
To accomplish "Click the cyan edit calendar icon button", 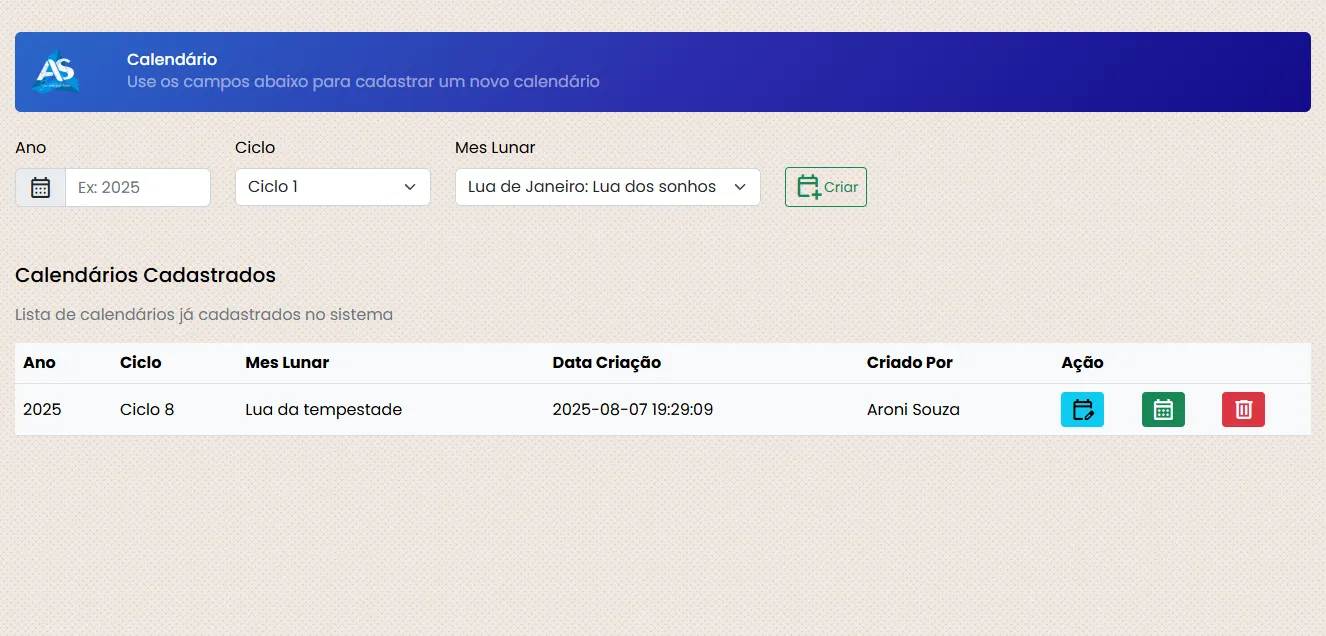I will 1082,409.
